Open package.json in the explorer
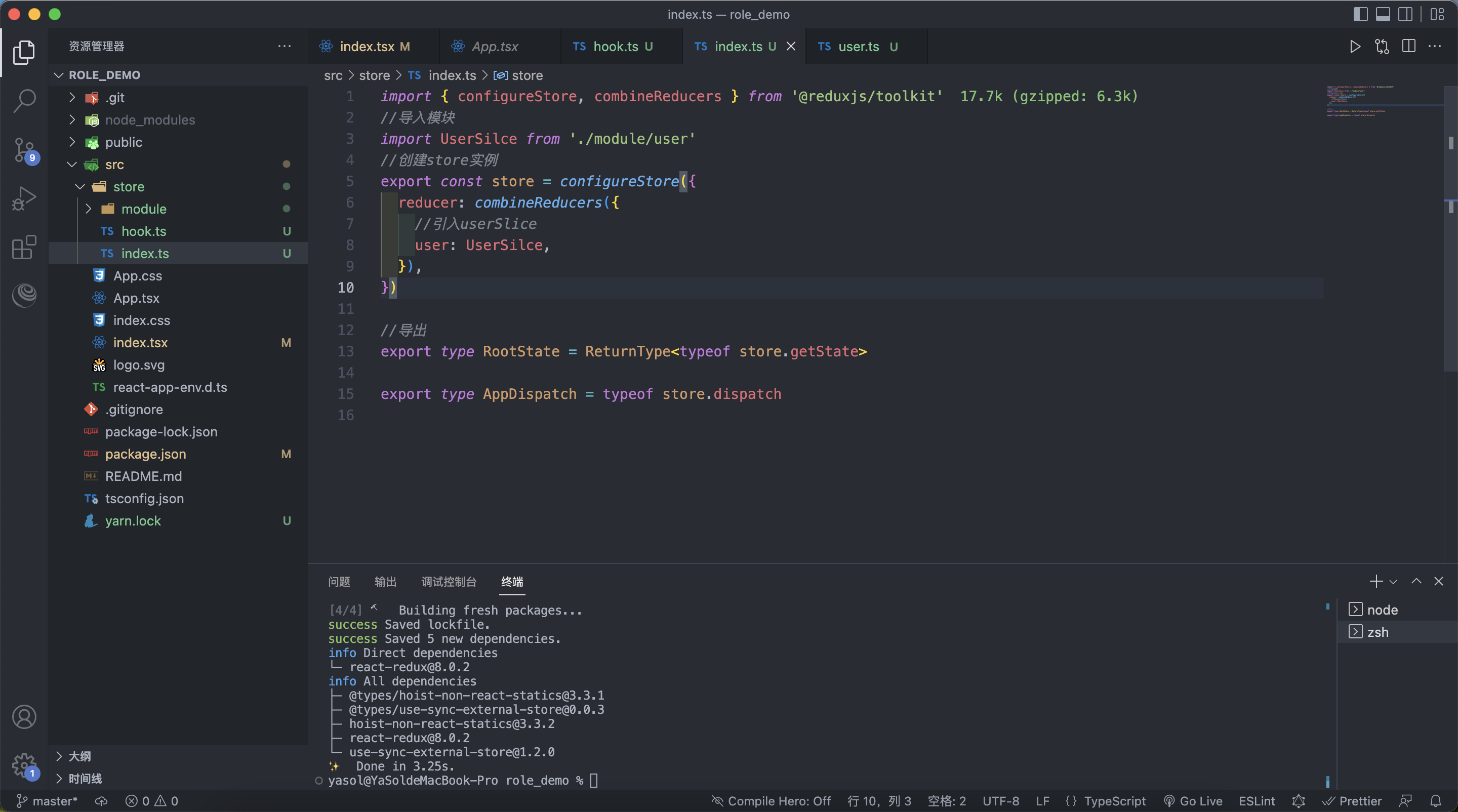 click(x=145, y=454)
